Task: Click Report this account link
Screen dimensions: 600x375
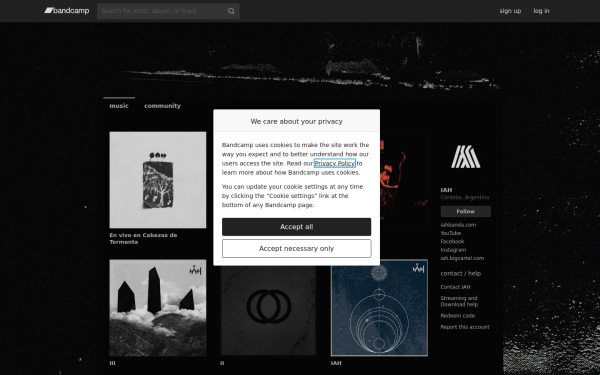Action: [x=465, y=327]
